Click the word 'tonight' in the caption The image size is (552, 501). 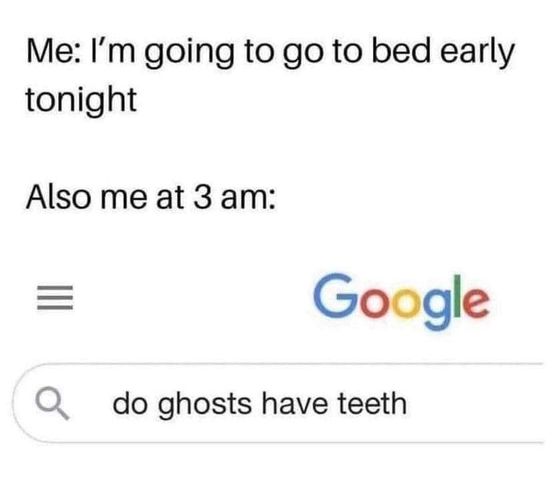[x=81, y=101]
